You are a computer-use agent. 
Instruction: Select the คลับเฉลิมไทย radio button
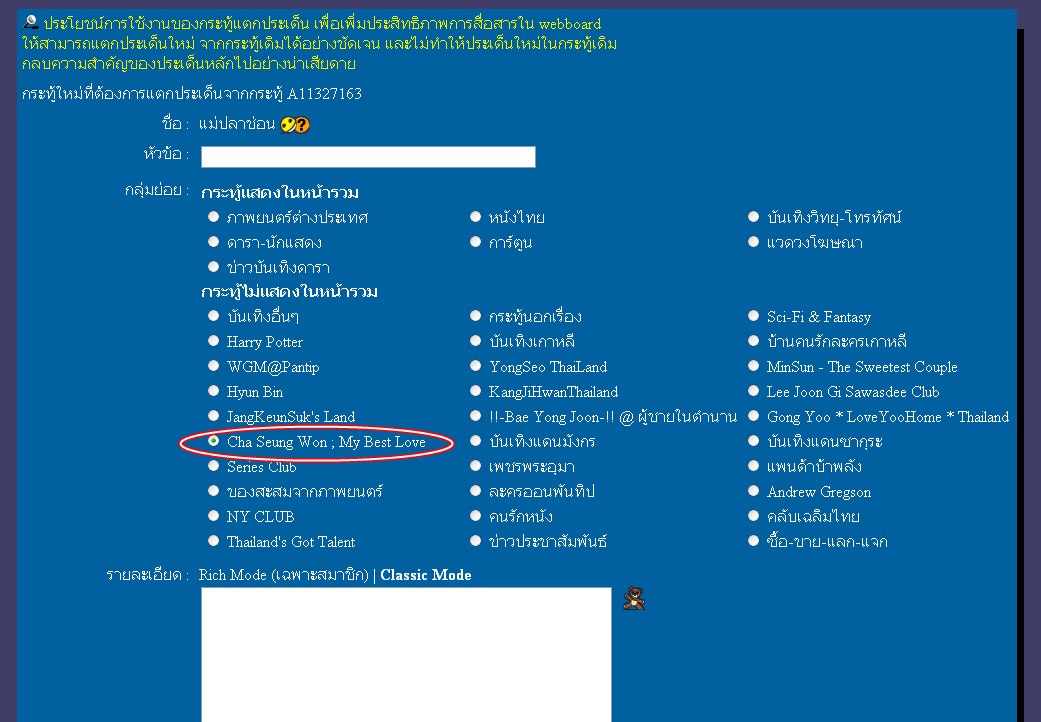(754, 516)
